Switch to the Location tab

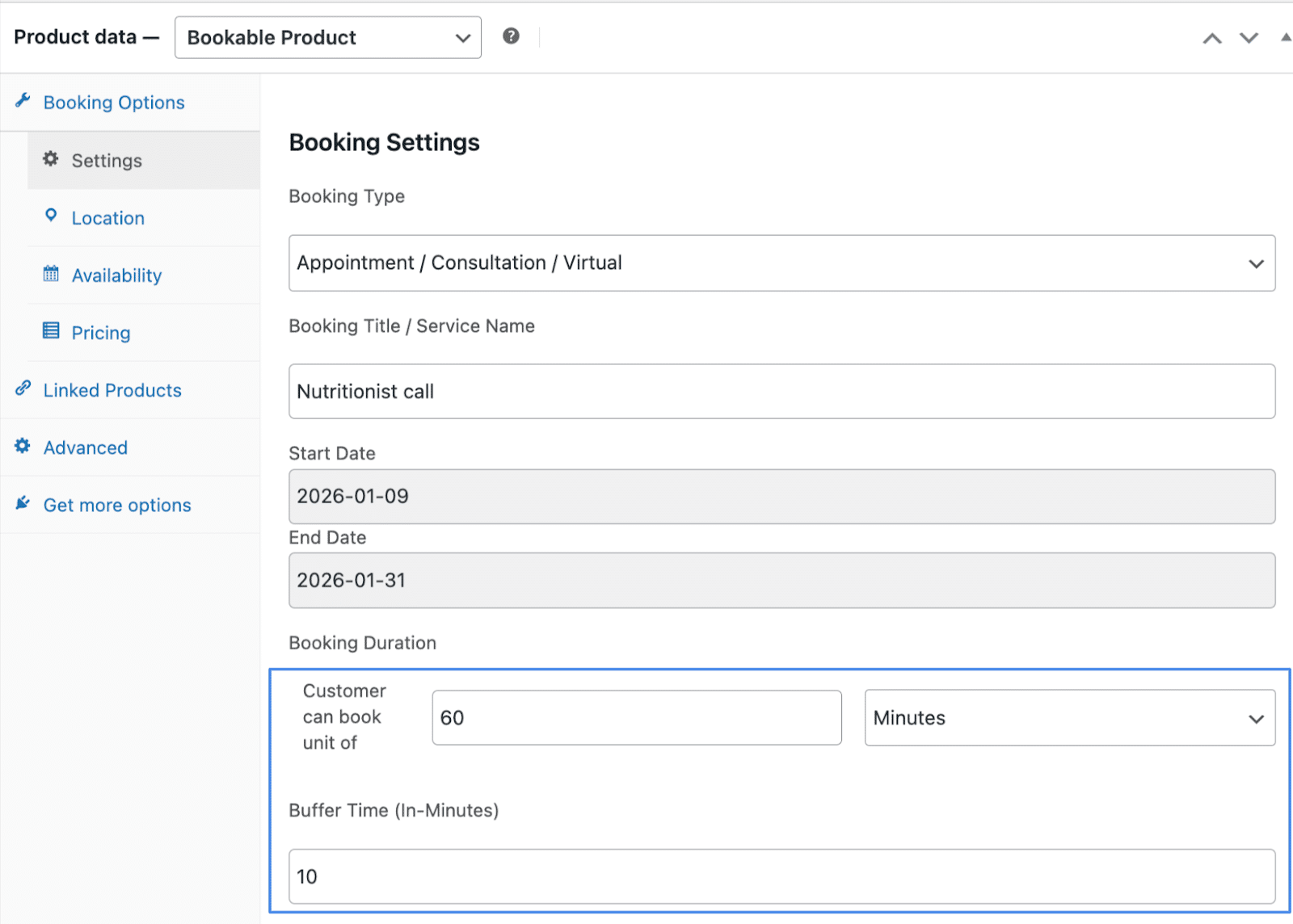pyautogui.click(x=144, y=218)
